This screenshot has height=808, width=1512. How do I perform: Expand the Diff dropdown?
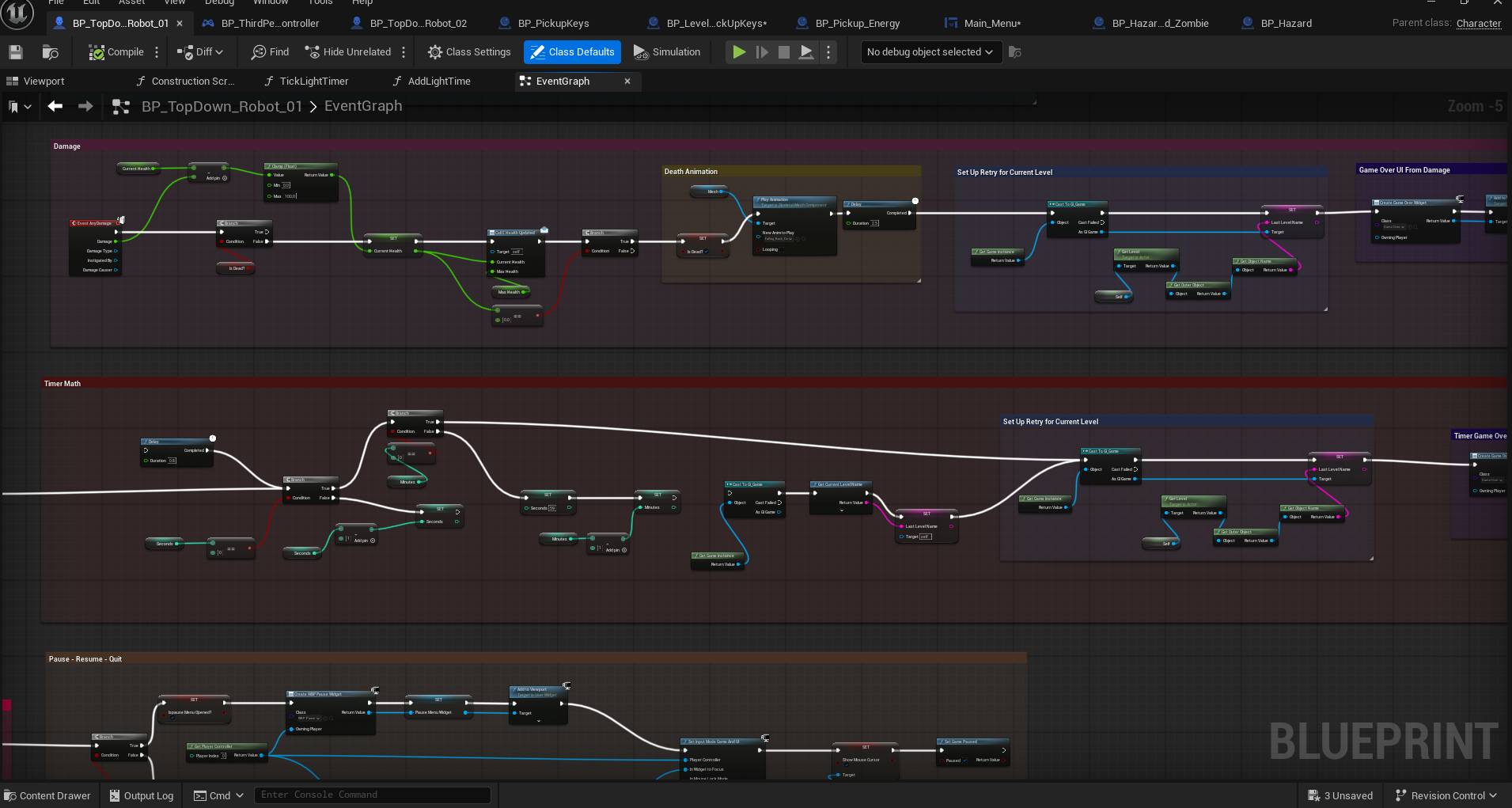pos(200,52)
